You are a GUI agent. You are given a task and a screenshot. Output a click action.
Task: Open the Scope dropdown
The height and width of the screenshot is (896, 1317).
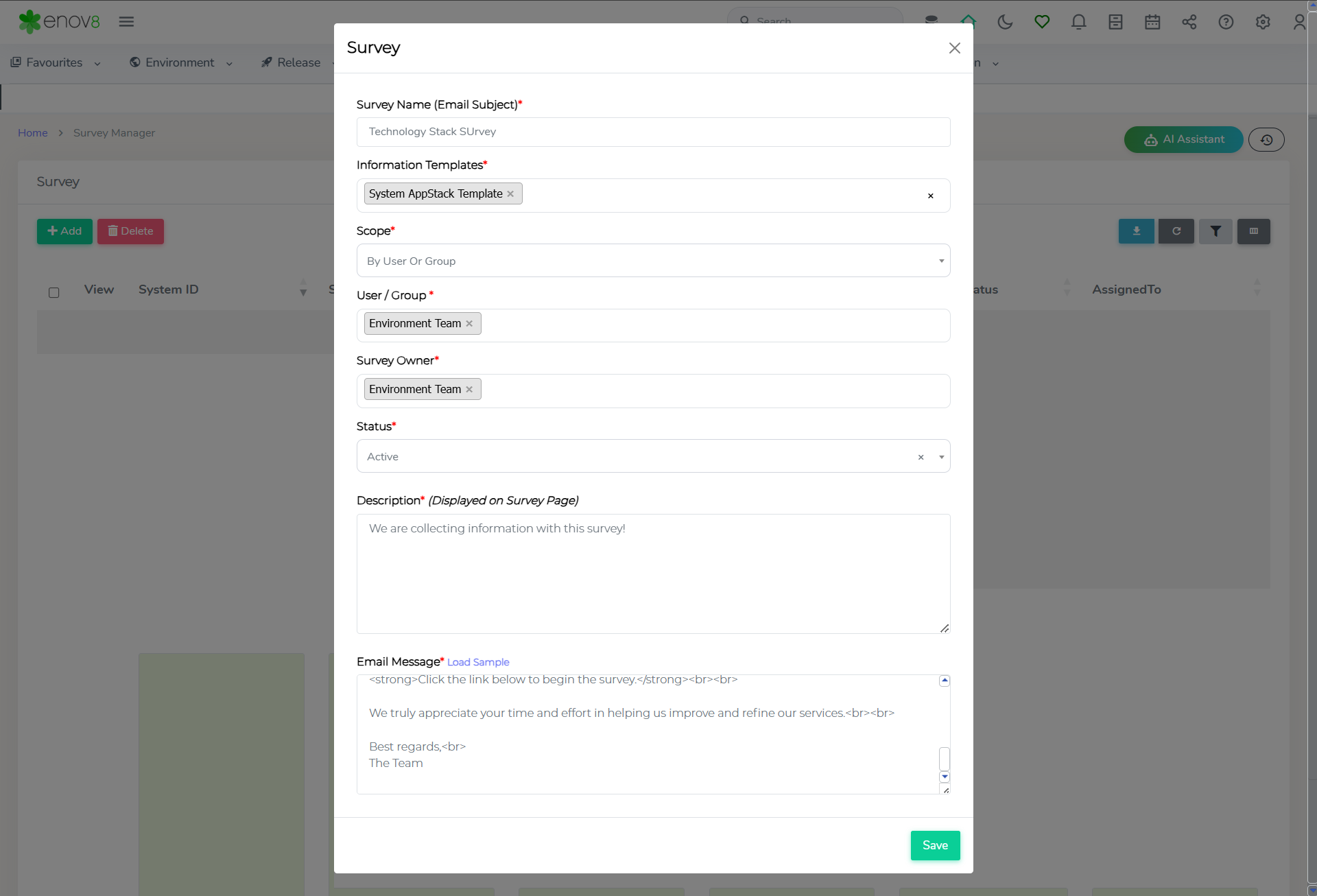pyautogui.click(x=653, y=261)
